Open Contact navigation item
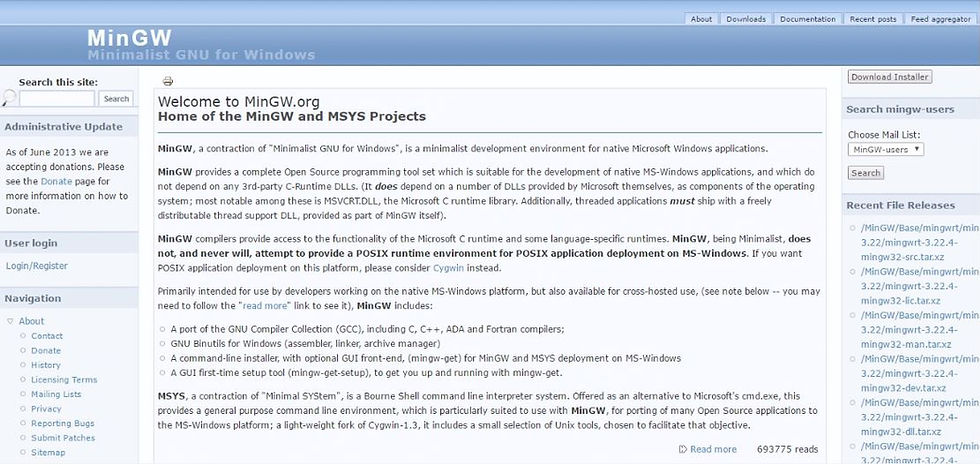Screen dimensions: 980x464 pos(47,336)
